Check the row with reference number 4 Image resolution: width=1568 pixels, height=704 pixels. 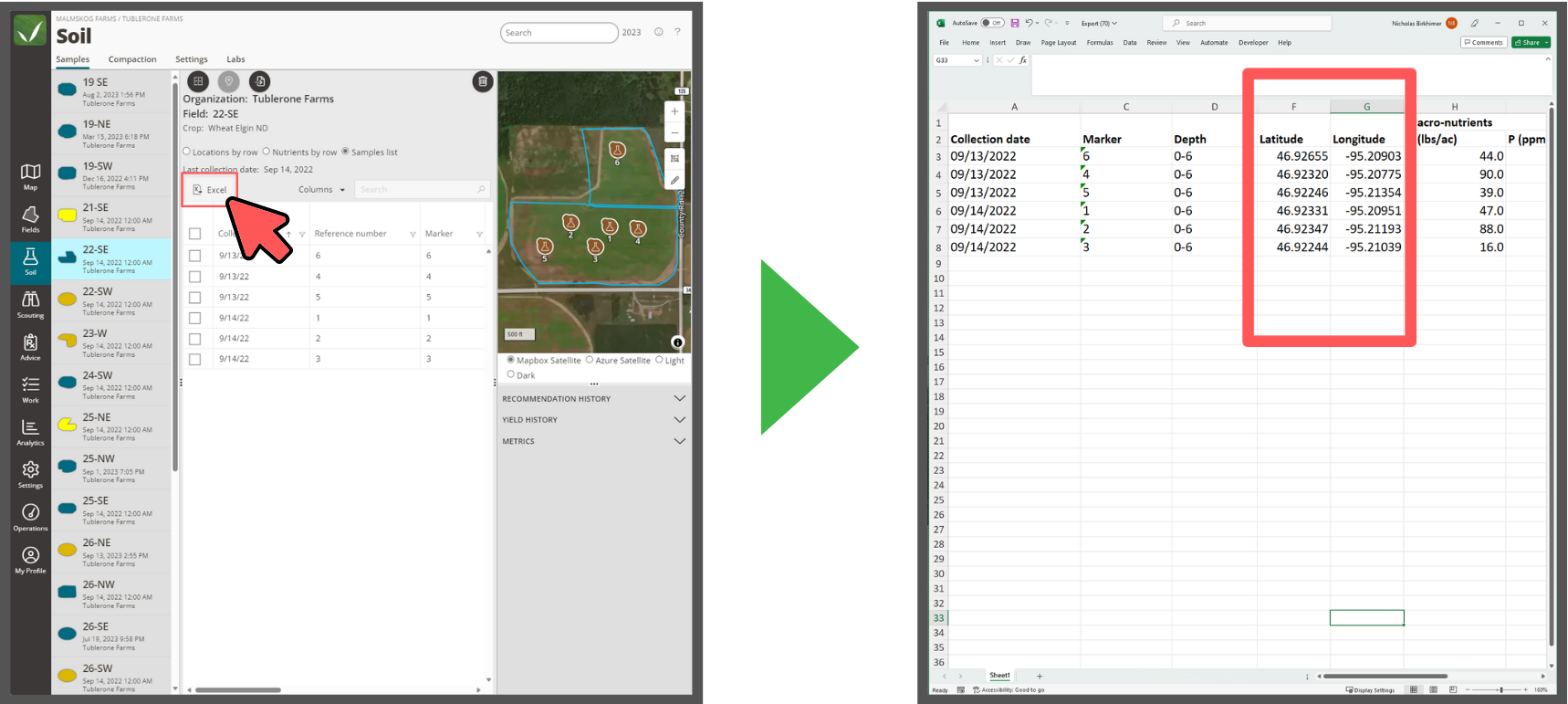(194, 276)
